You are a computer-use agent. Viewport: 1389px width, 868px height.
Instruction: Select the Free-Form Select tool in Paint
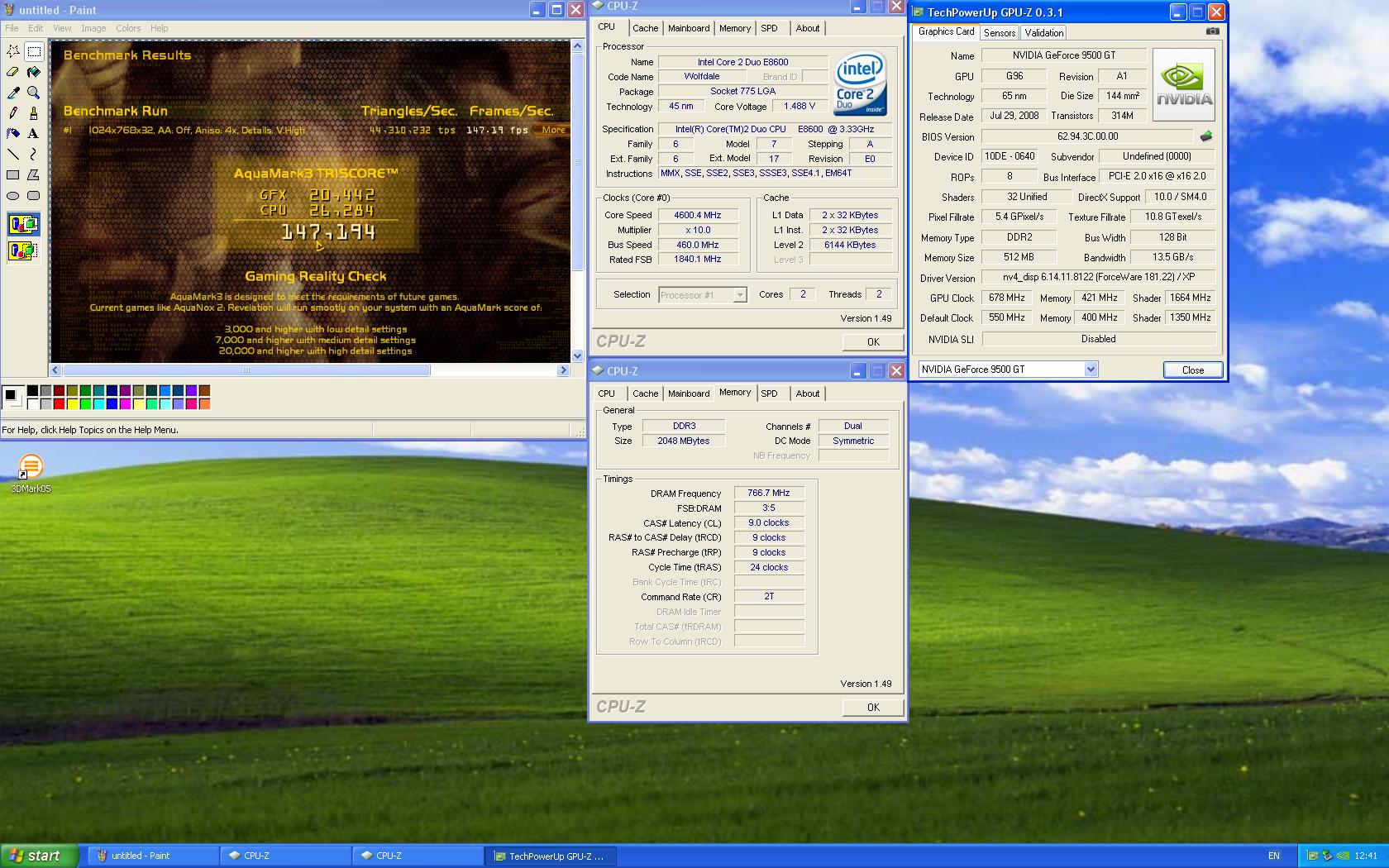(13, 51)
